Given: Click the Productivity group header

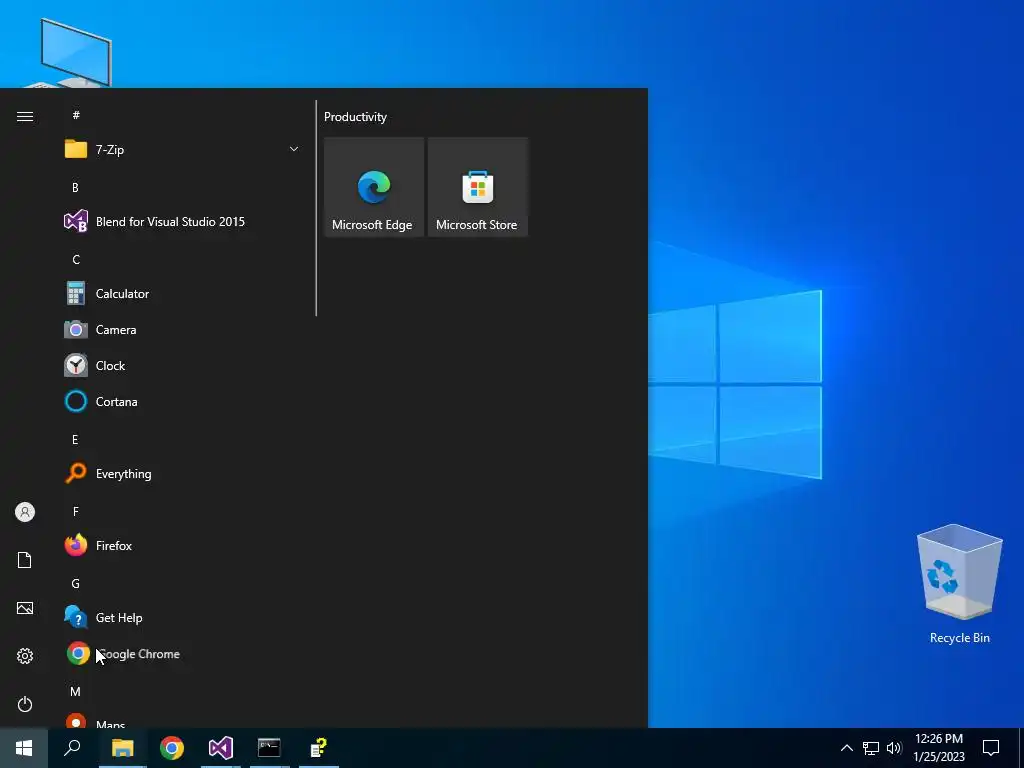Looking at the screenshot, I should pos(355,117).
